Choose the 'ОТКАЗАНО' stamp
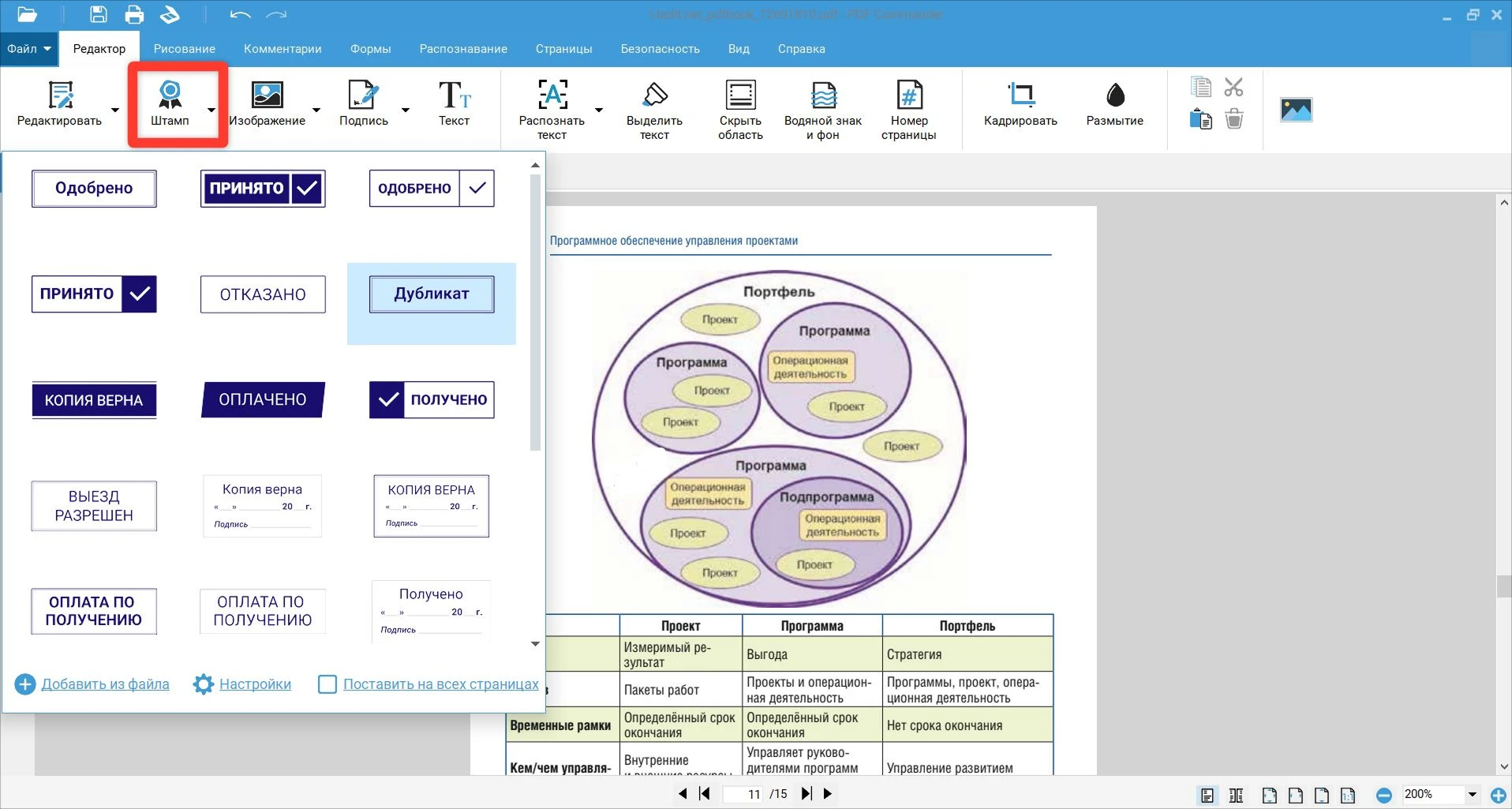 click(263, 294)
